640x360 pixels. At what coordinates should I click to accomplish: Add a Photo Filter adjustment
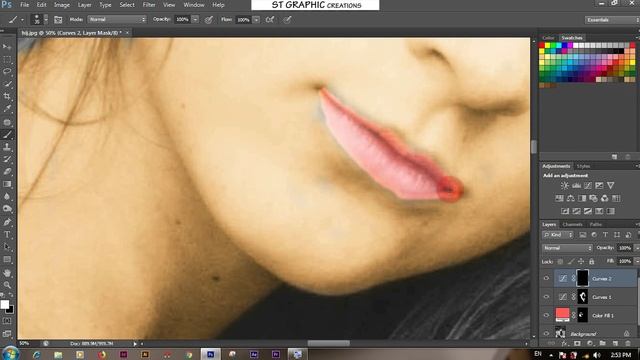pos(593,198)
